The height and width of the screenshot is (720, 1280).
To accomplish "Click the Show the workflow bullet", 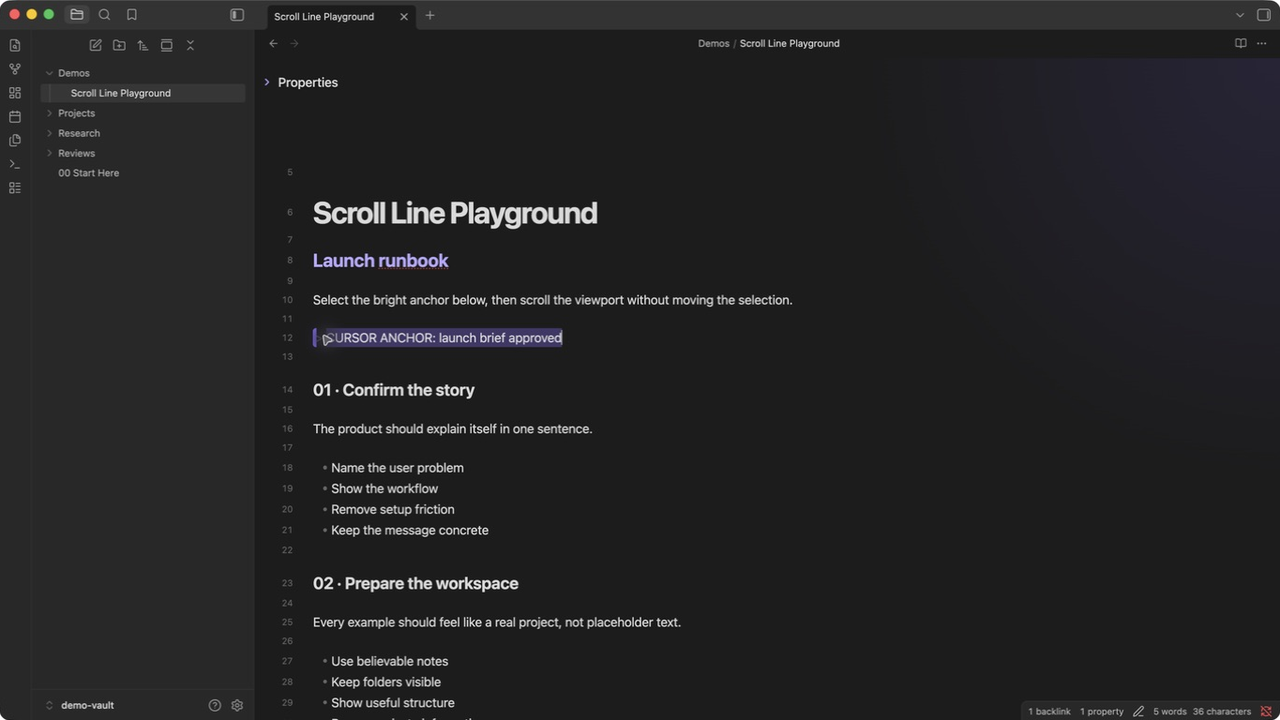I will click(384, 489).
